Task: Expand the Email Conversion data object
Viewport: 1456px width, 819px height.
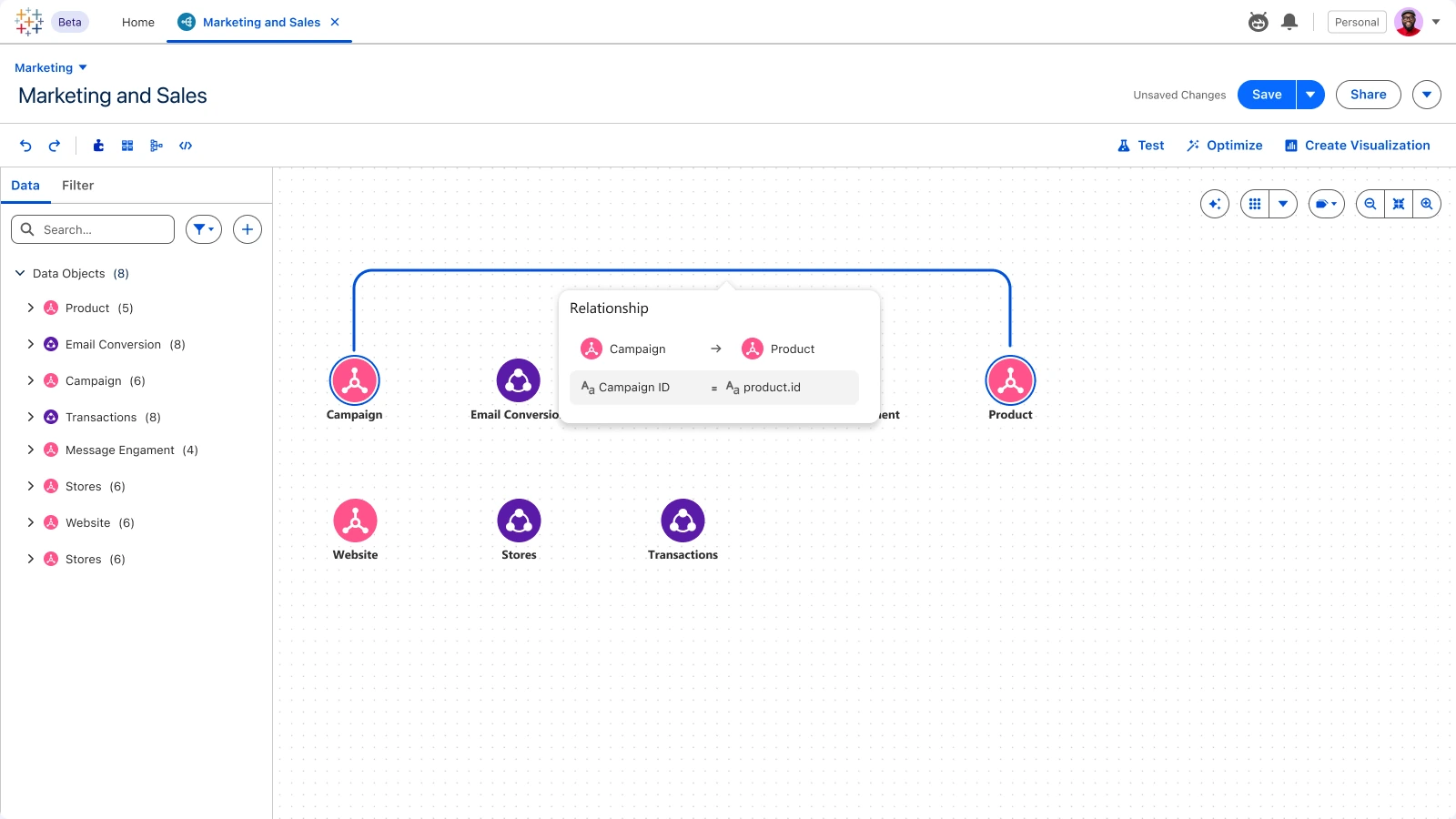Action: pyautogui.click(x=31, y=344)
